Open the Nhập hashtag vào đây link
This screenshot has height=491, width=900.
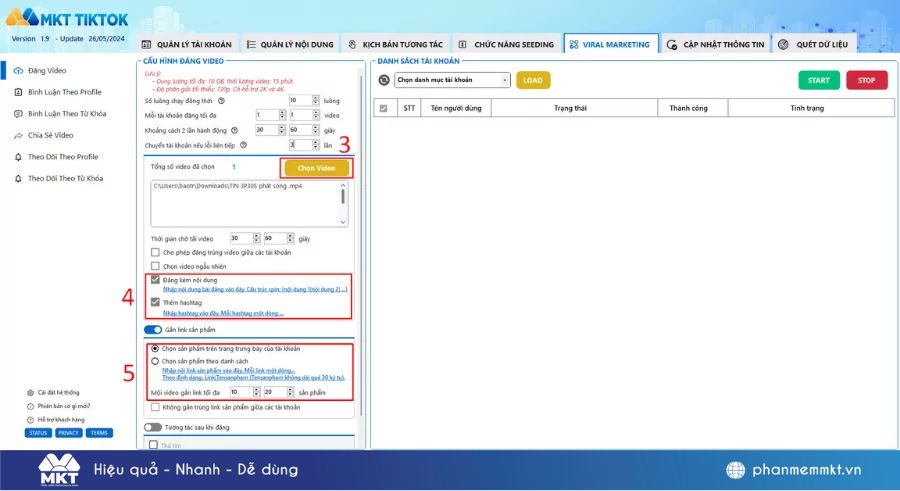click(x=223, y=313)
